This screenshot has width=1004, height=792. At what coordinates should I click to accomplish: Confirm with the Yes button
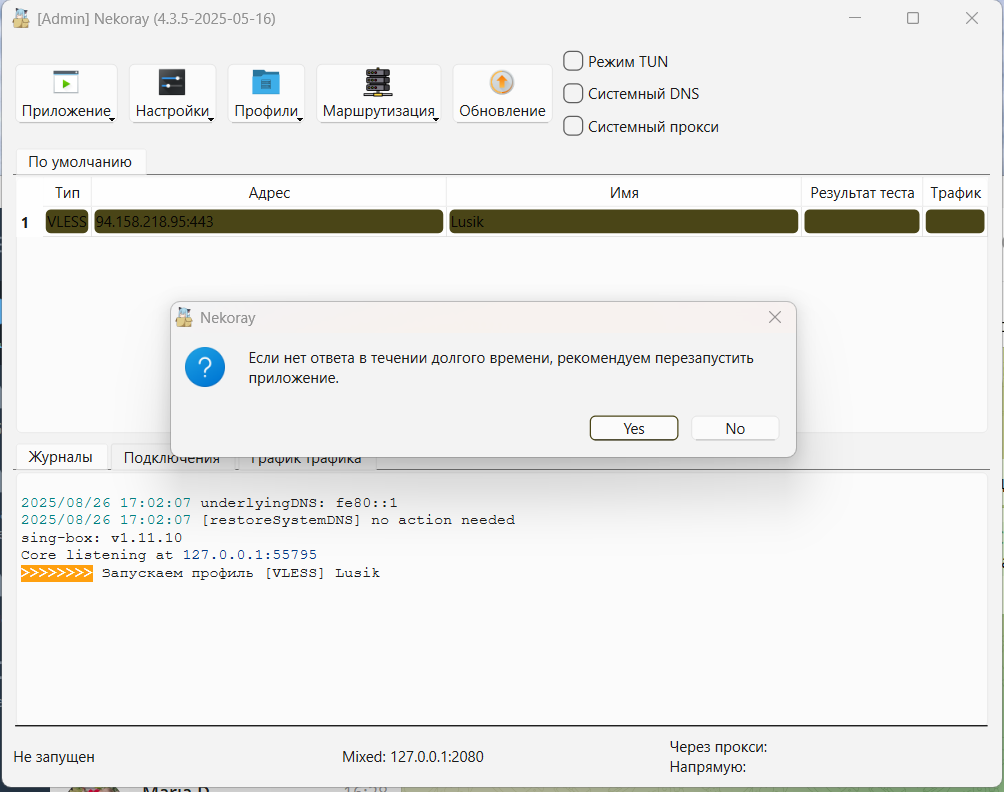(x=634, y=428)
